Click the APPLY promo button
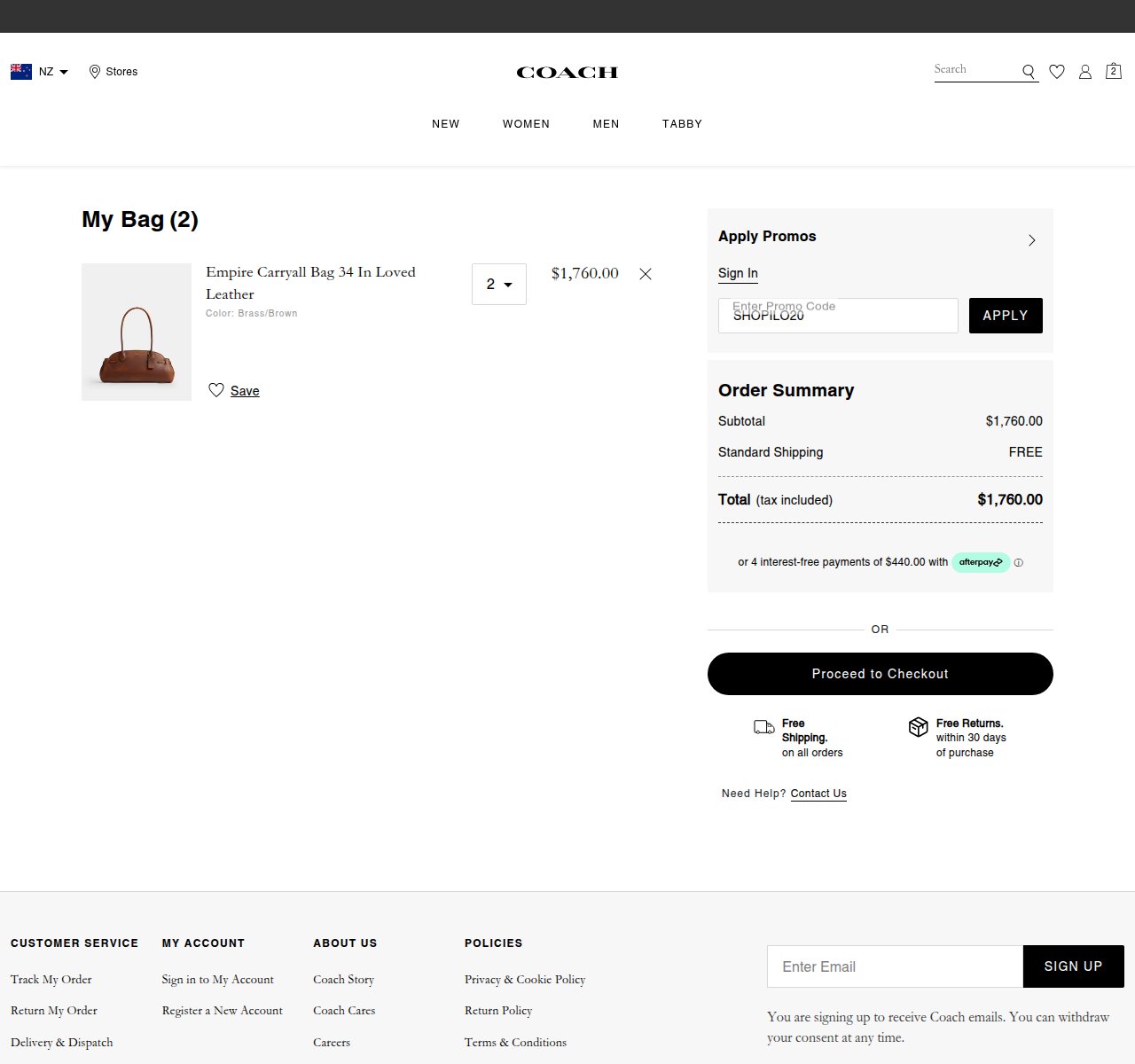1135x1064 pixels. coord(1006,316)
